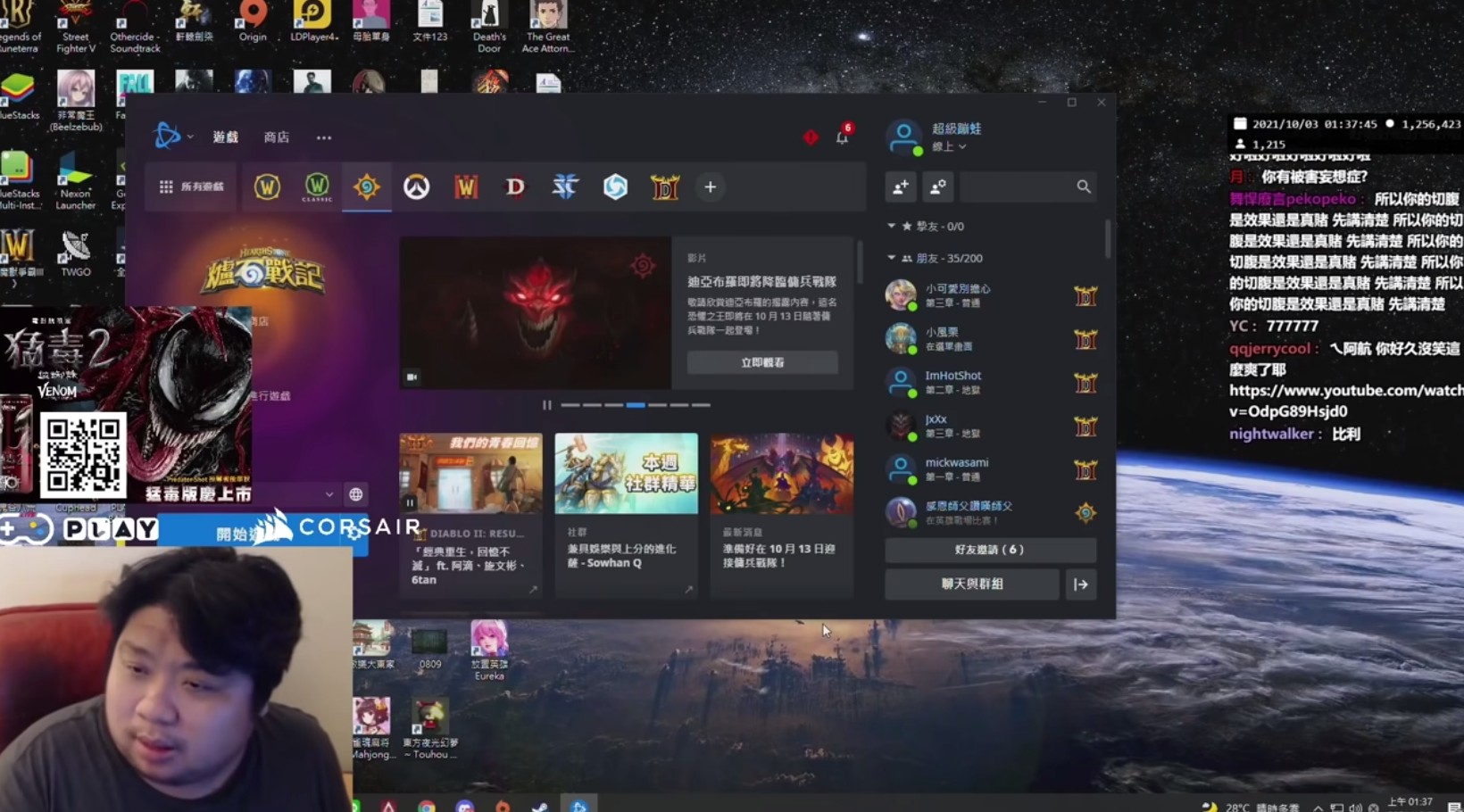Add a game with the plus button
Viewport: 1464px width, 812px height.
click(711, 186)
